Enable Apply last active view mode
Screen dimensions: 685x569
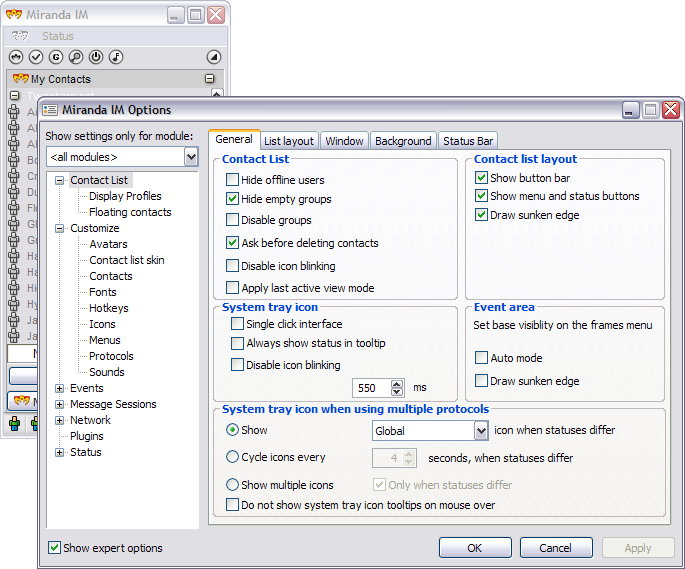(232, 288)
